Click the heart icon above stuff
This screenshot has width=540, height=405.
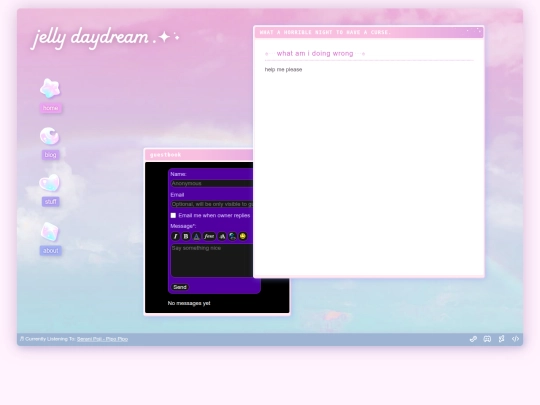[x=50, y=183]
